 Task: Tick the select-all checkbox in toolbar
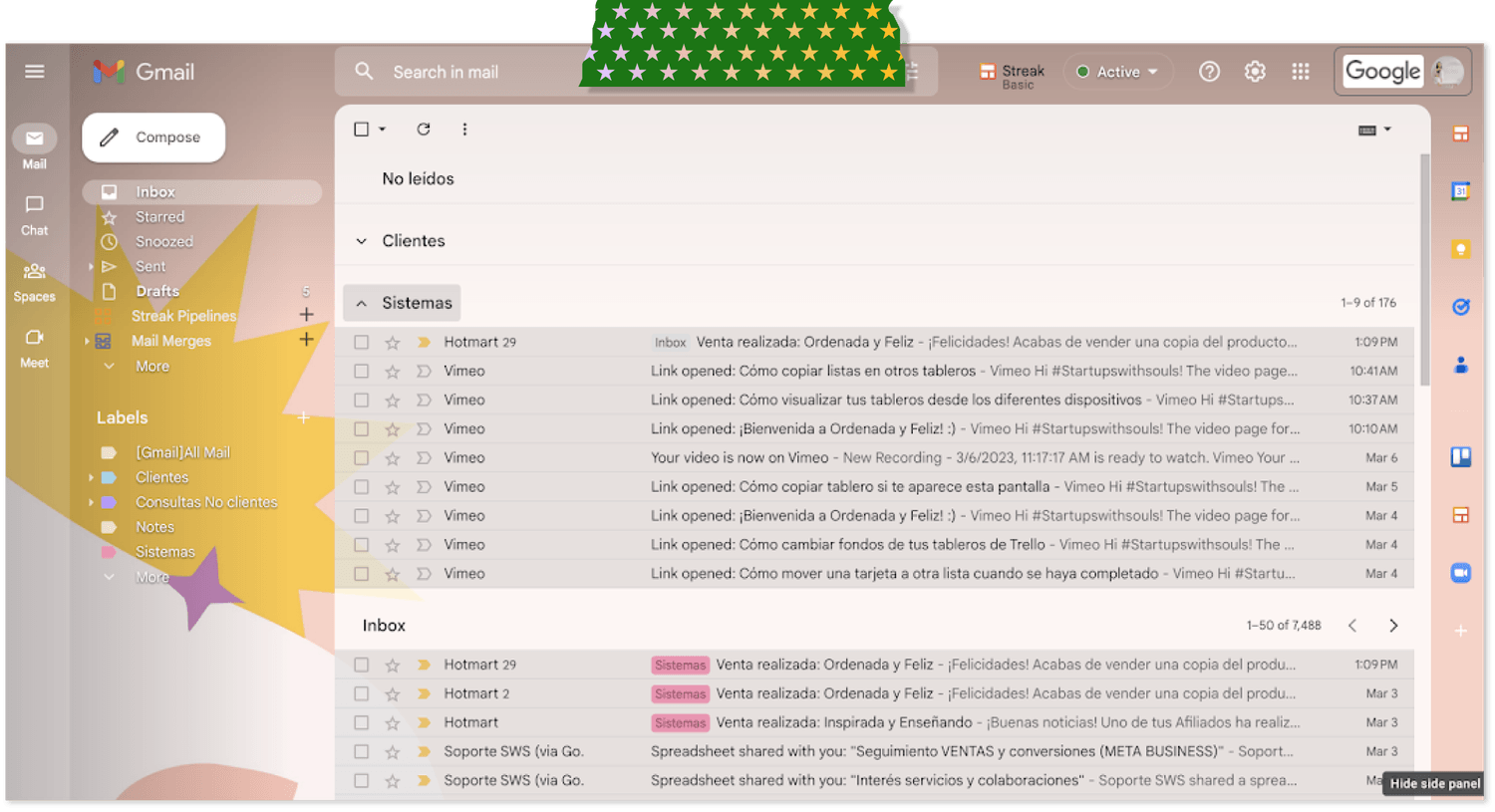(361, 130)
